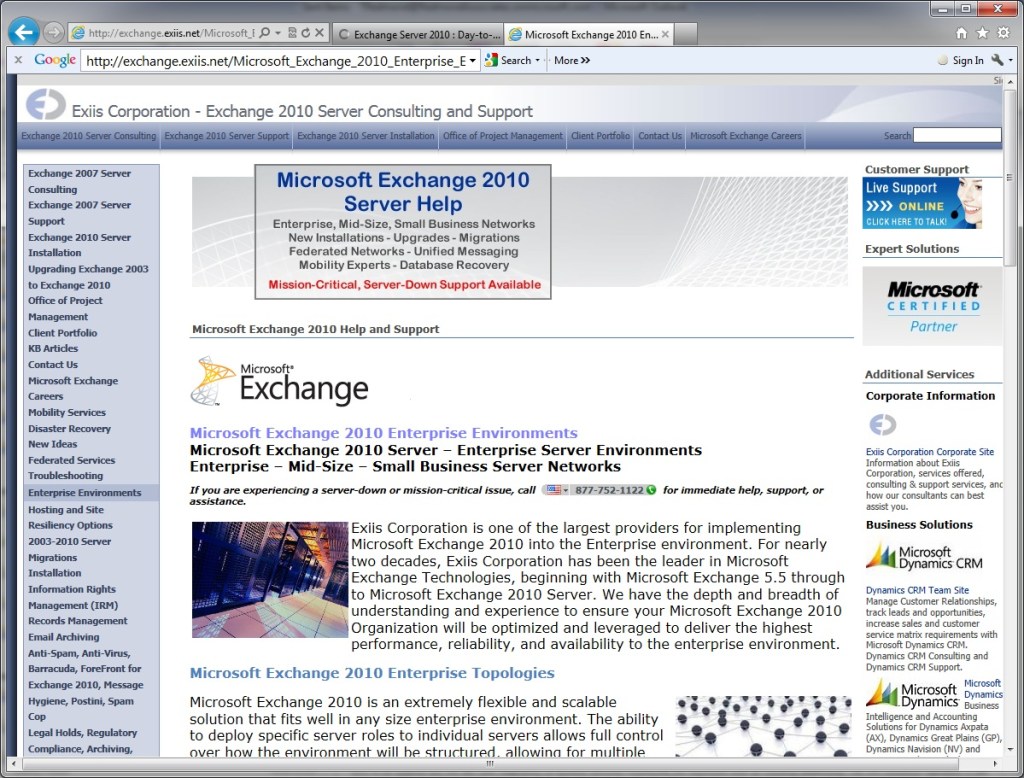Click the browser Home icon
The image size is (1024, 778).
point(961,33)
